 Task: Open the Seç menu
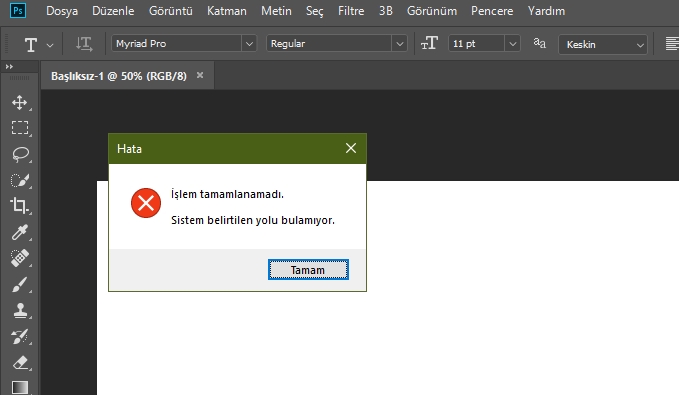(x=315, y=11)
